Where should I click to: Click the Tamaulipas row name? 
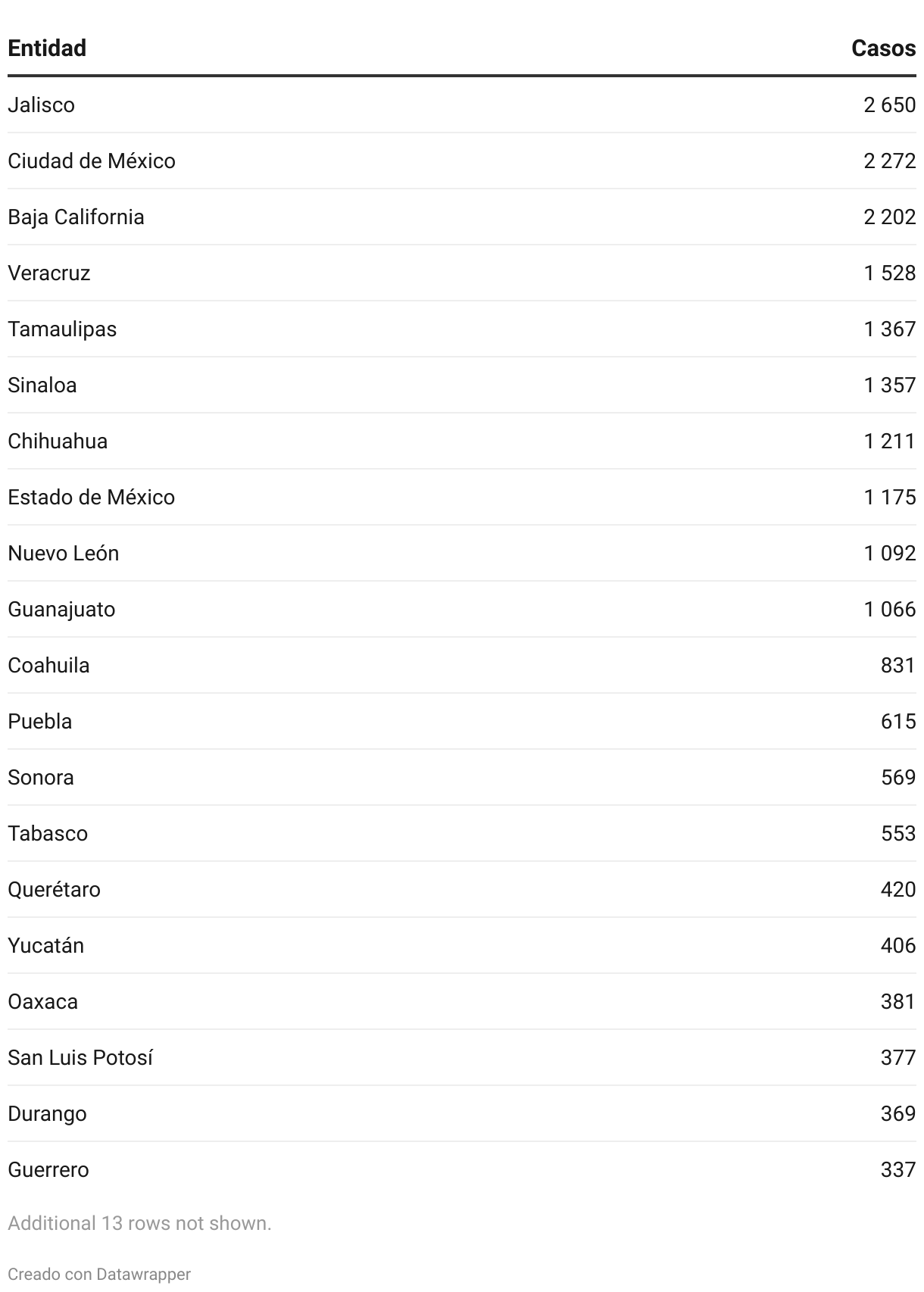pos(62,329)
